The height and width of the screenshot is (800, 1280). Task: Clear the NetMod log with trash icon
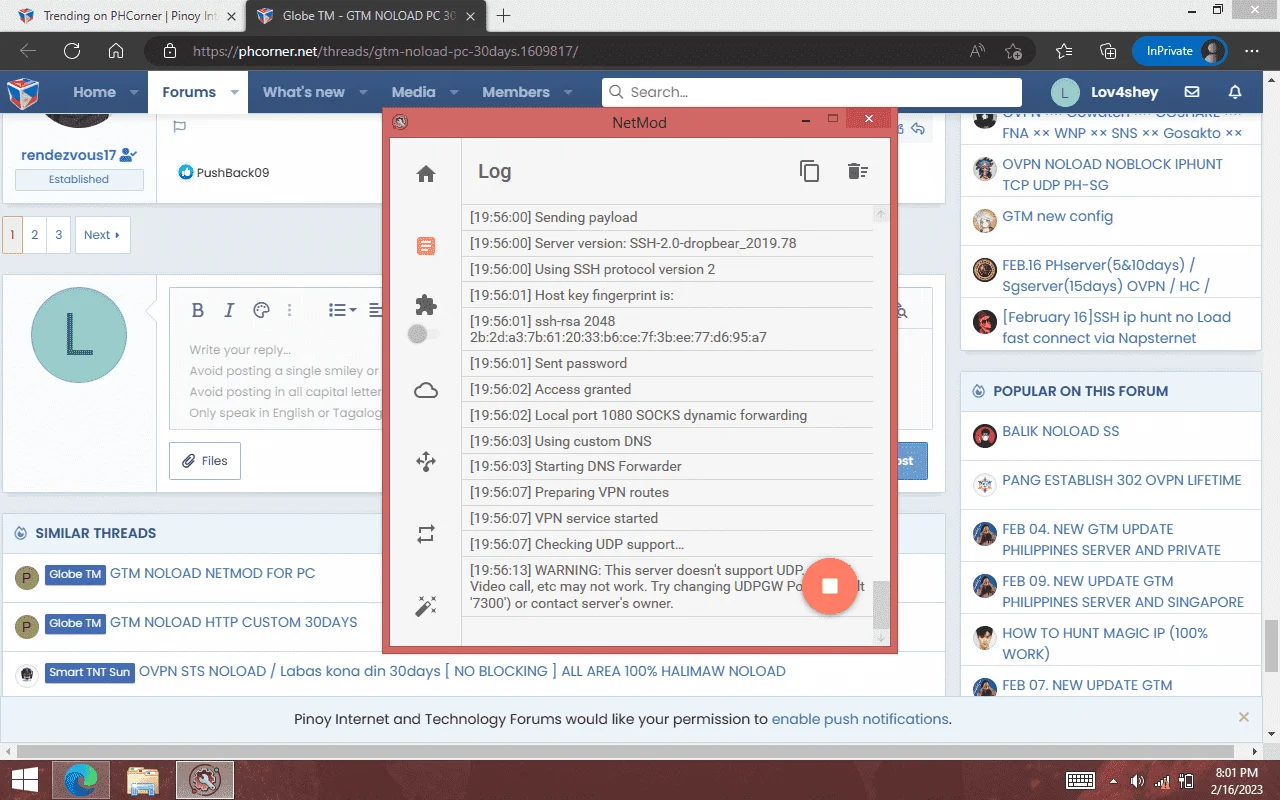tap(857, 171)
